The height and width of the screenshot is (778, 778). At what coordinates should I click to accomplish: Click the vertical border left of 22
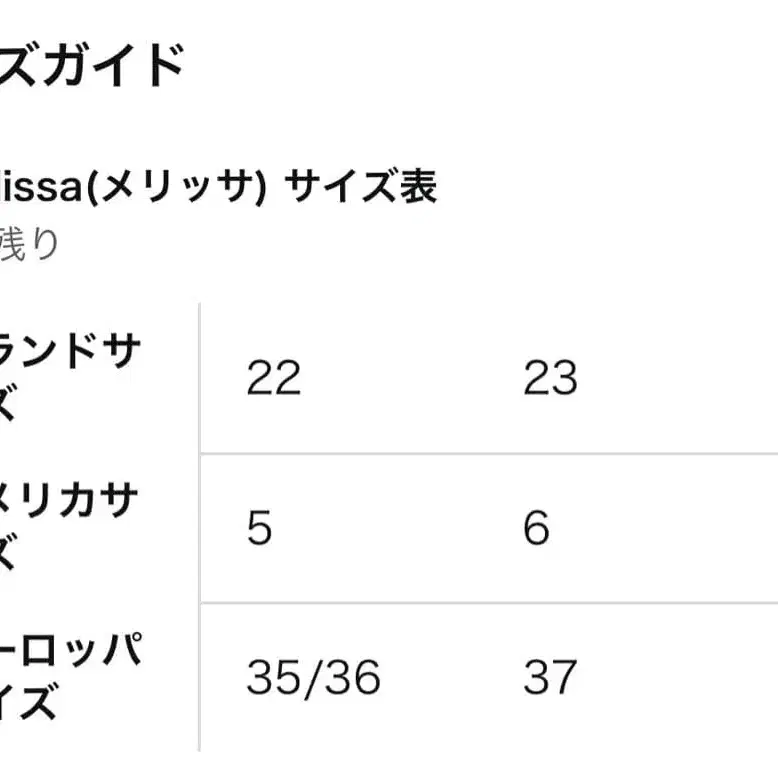(200, 379)
